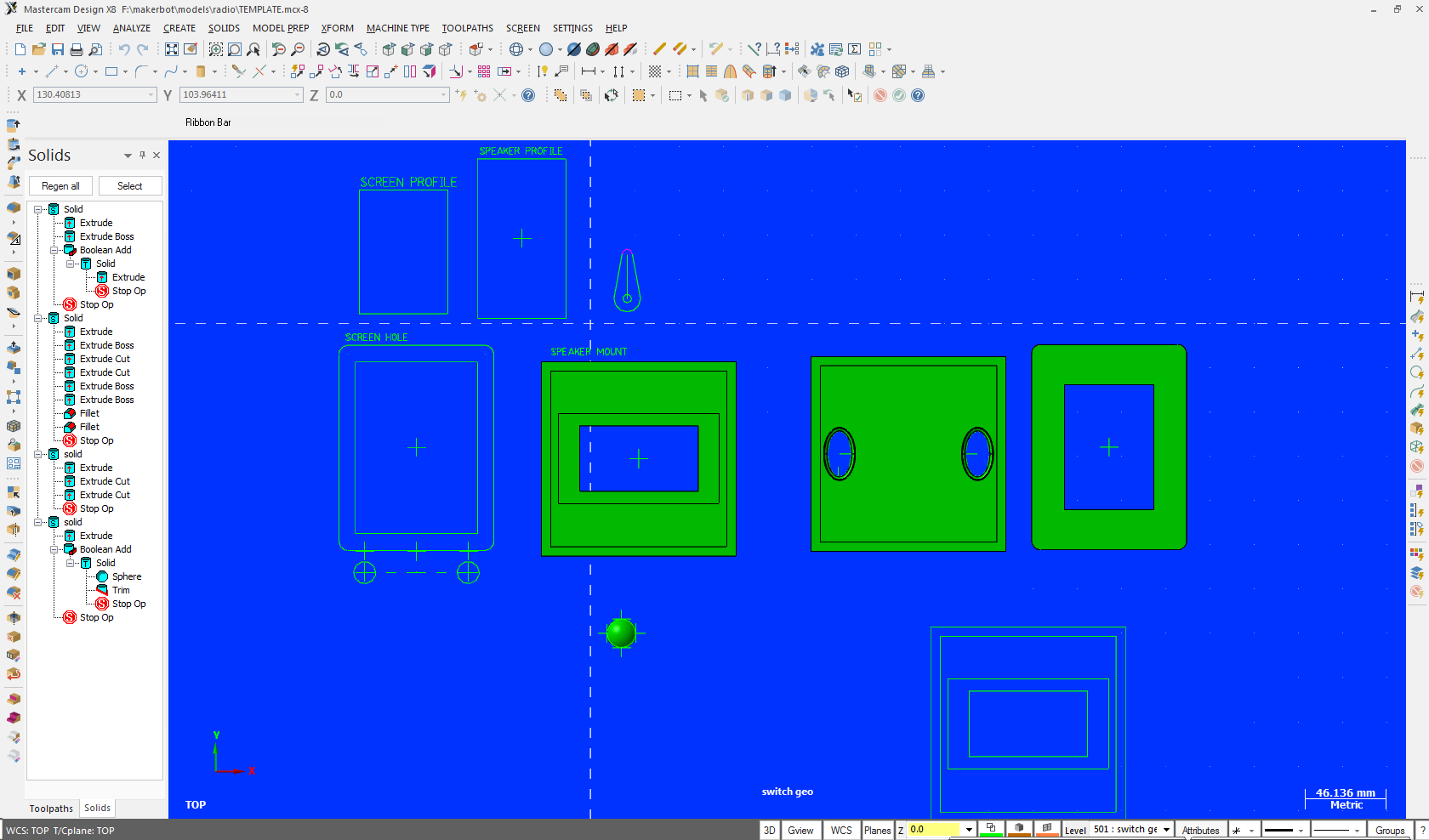
Task: Open the Y coordinate dropdown
Action: pos(298,95)
